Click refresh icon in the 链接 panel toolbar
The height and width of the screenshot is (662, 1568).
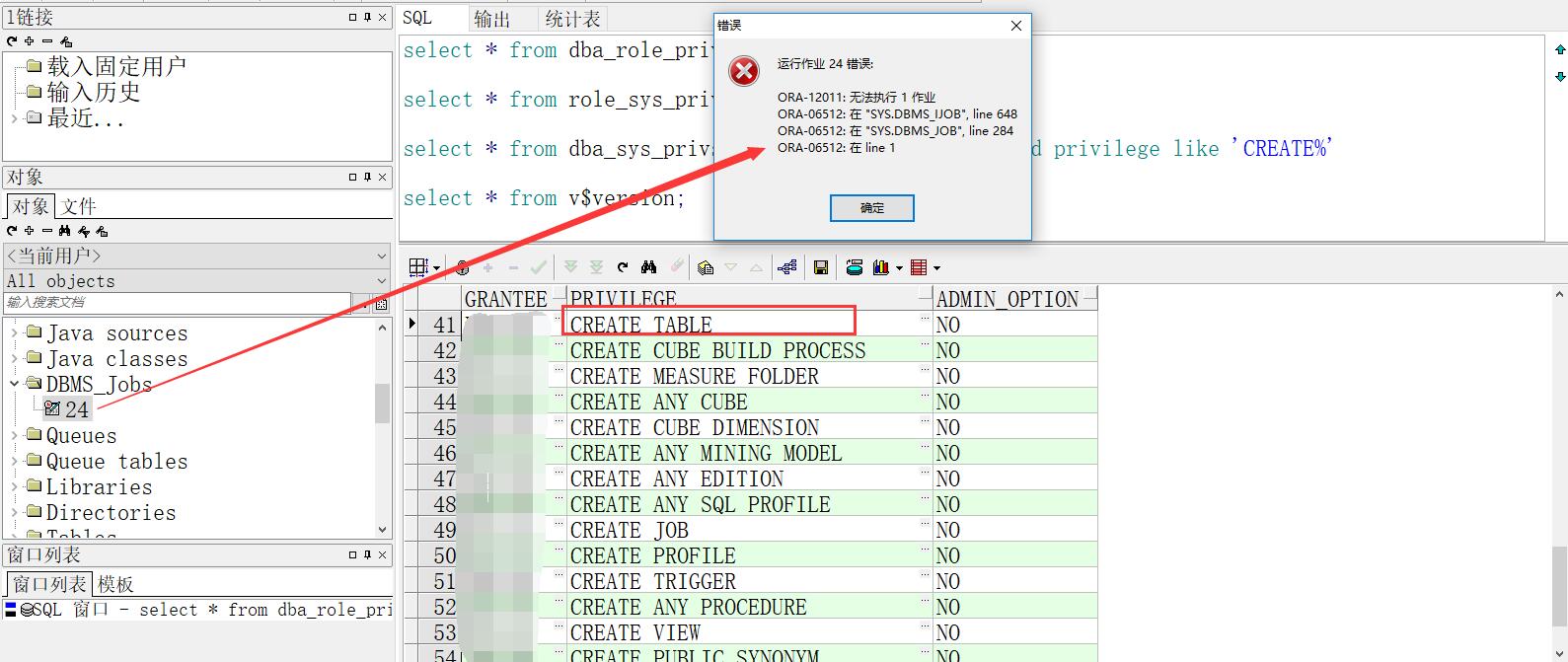coord(12,40)
